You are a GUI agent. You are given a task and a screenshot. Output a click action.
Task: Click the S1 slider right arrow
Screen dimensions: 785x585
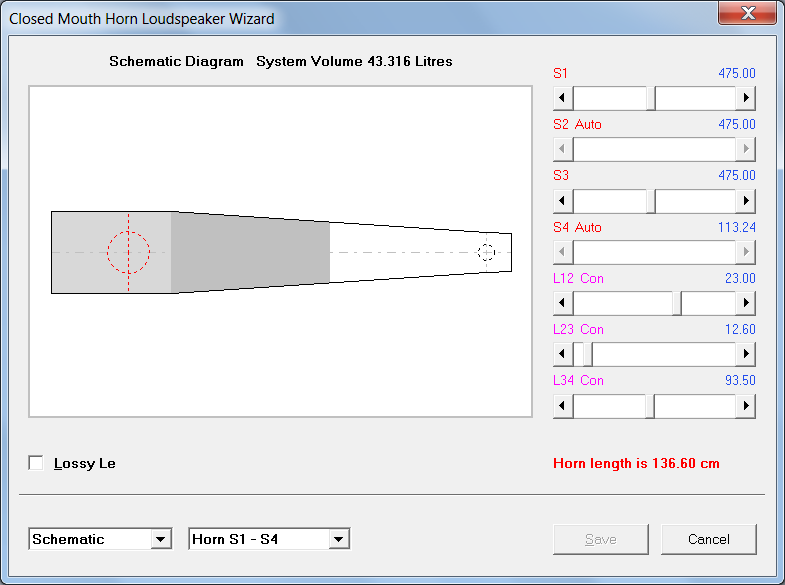pyautogui.click(x=745, y=98)
